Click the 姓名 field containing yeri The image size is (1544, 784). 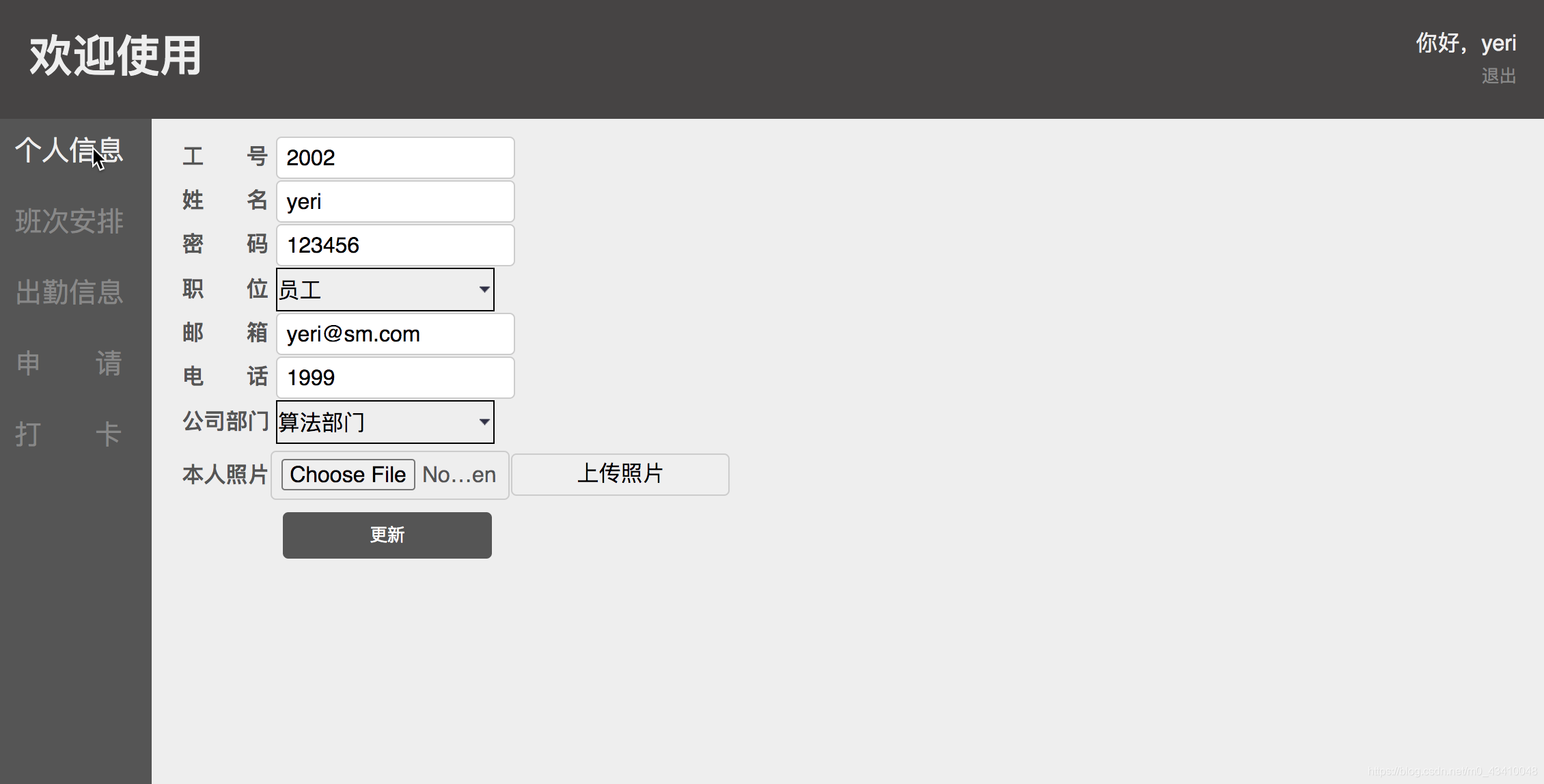(x=395, y=201)
